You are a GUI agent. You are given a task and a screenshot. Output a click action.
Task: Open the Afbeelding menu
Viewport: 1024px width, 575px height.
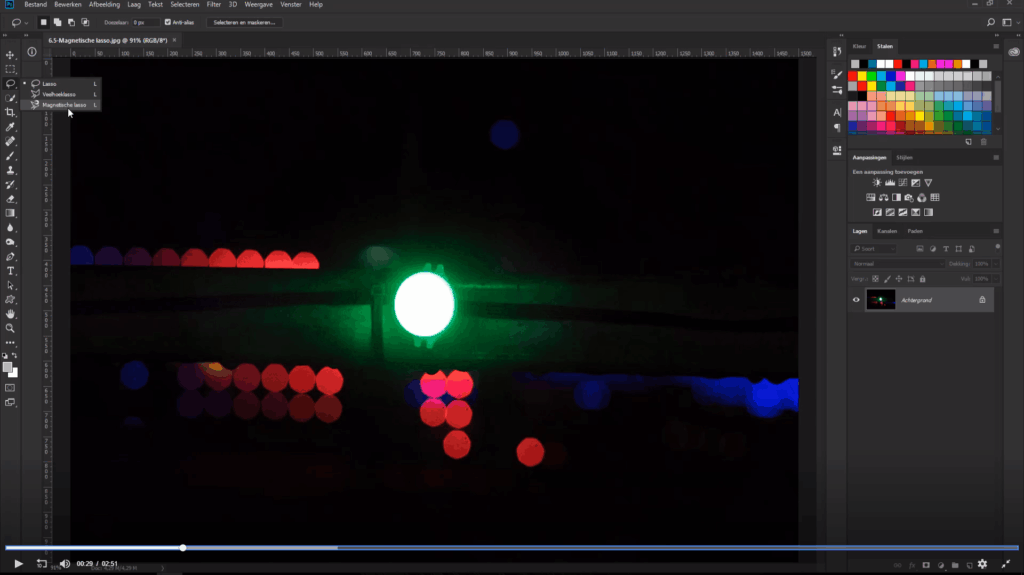(x=104, y=5)
